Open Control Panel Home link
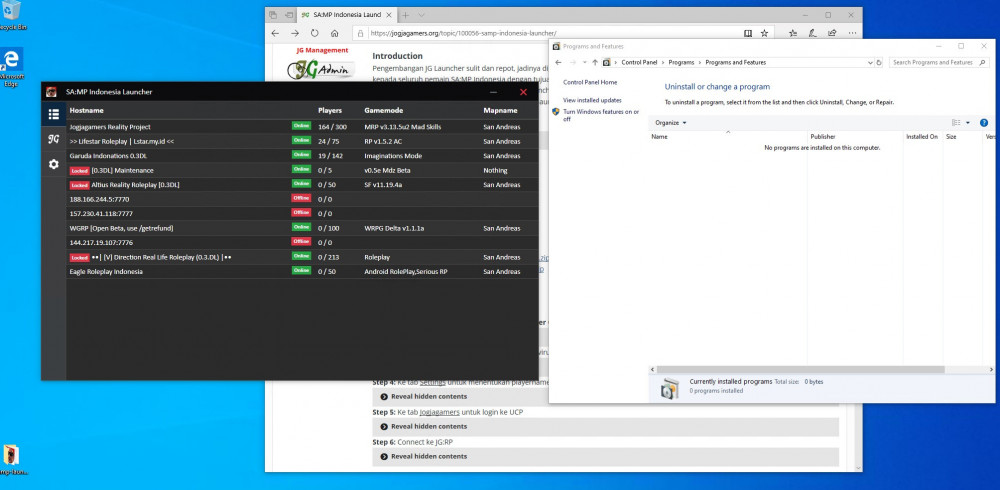The height and width of the screenshot is (490, 1000). click(x=590, y=82)
